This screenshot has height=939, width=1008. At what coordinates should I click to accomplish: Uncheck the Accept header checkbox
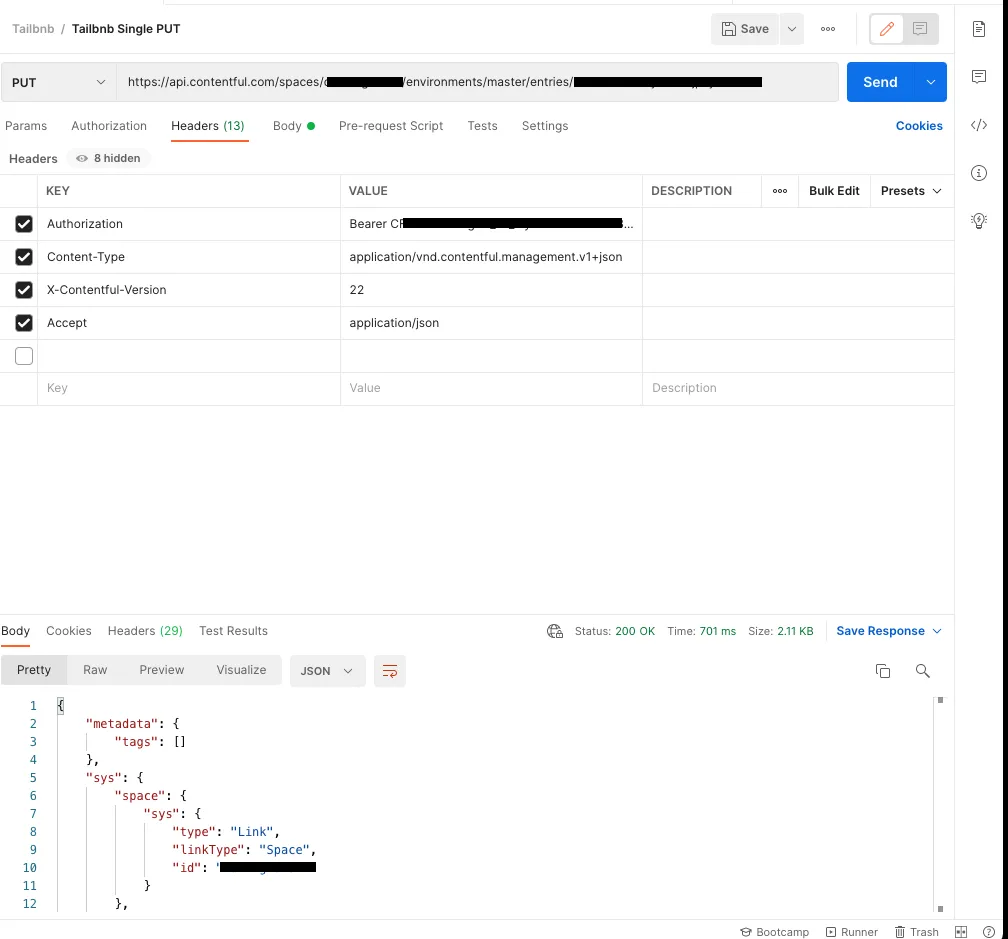click(x=24, y=323)
